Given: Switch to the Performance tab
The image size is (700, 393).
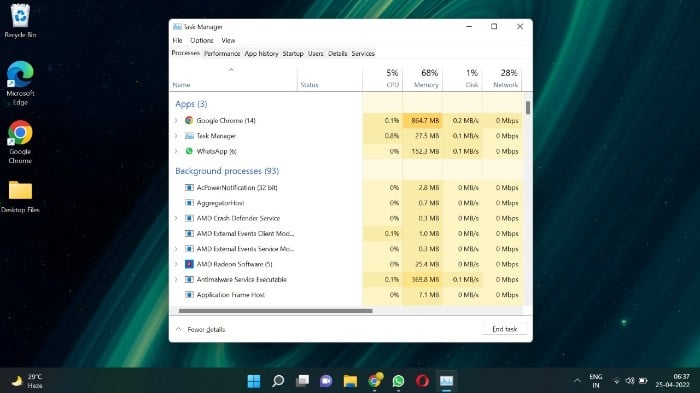Looking at the screenshot, I should click(222, 54).
